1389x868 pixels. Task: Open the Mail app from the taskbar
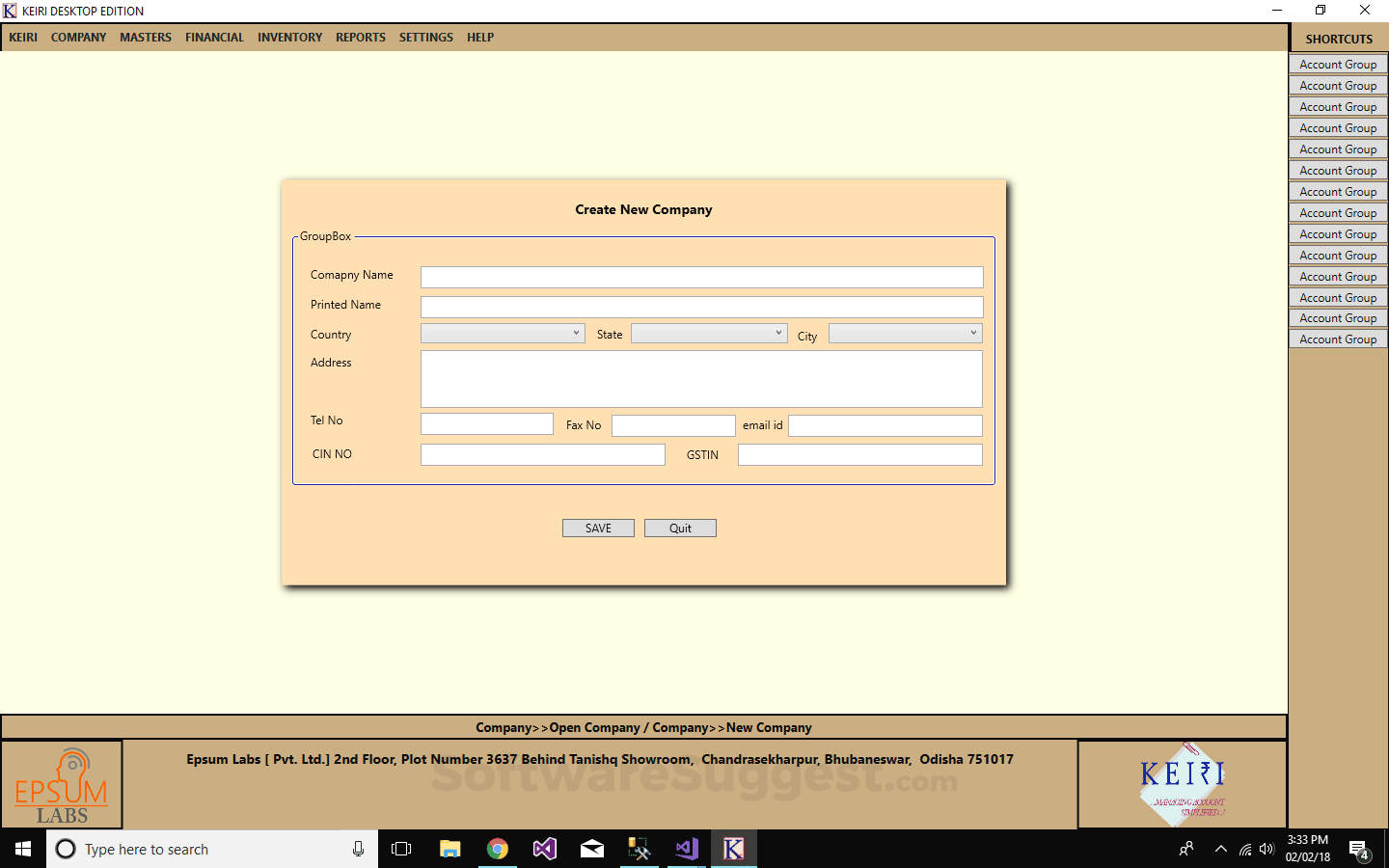tap(591, 849)
